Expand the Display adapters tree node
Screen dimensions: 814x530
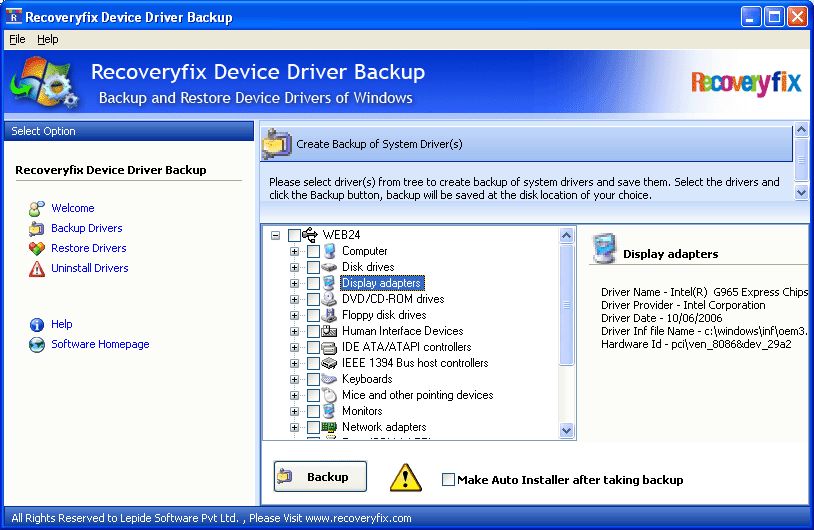(x=294, y=283)
